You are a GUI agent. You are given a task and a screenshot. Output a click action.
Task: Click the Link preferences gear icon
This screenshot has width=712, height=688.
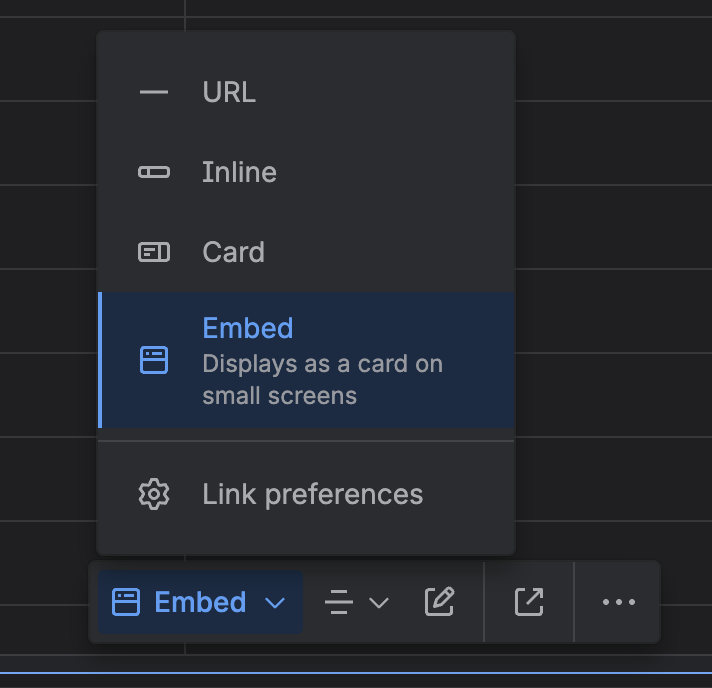[x=154, y=494]
